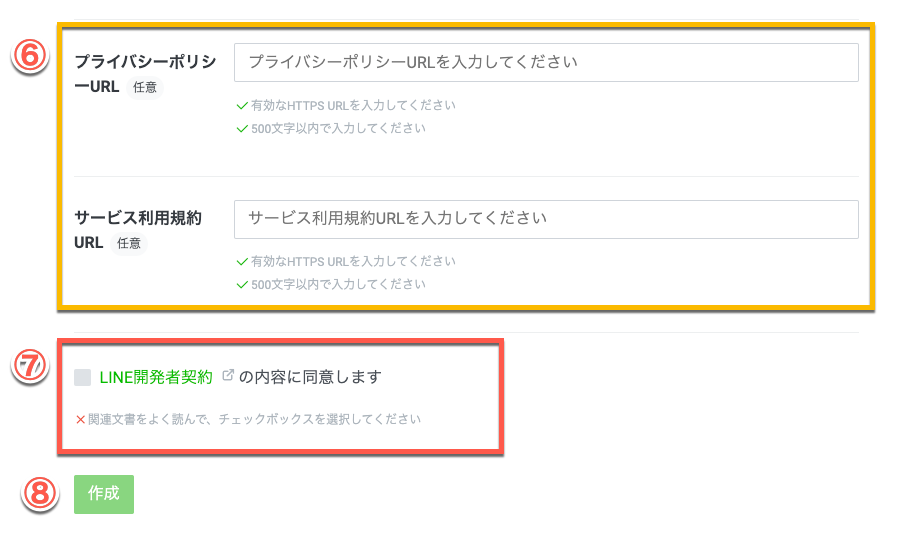Click the の内容に同意します agreement text

coord(311,377)
